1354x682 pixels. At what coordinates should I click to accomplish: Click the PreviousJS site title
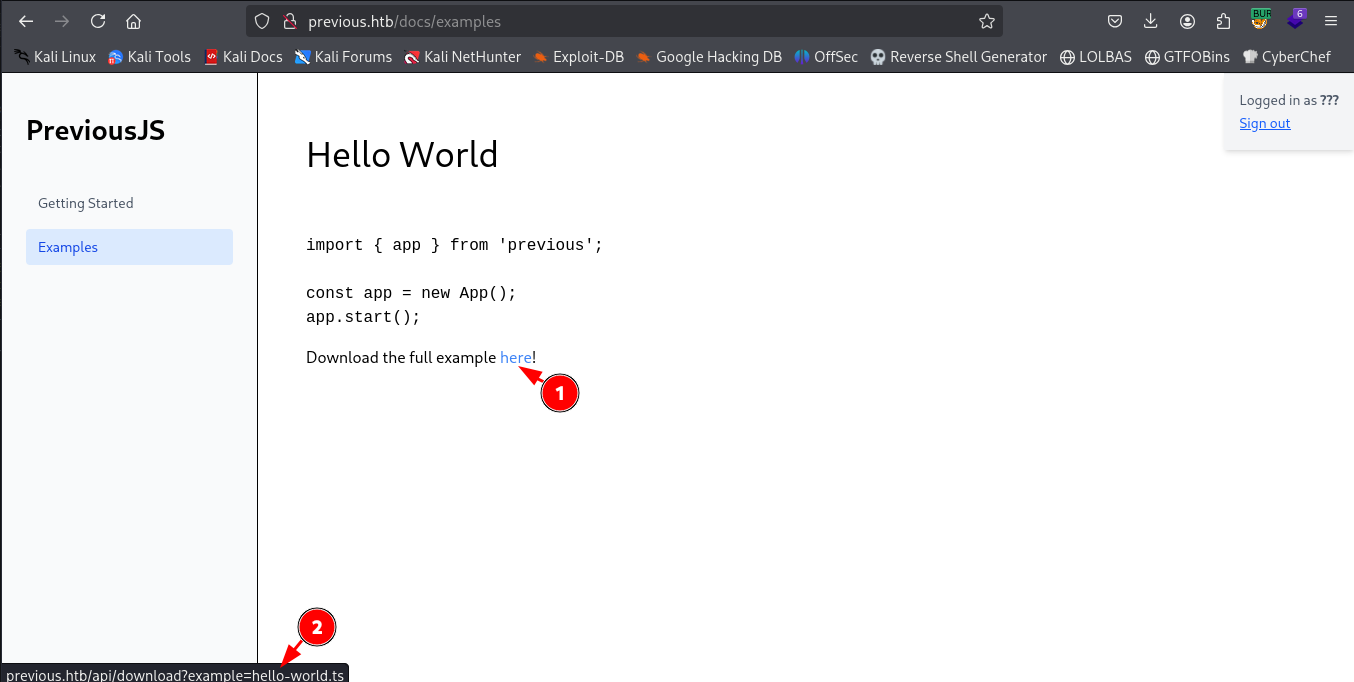tap(95, 130)
